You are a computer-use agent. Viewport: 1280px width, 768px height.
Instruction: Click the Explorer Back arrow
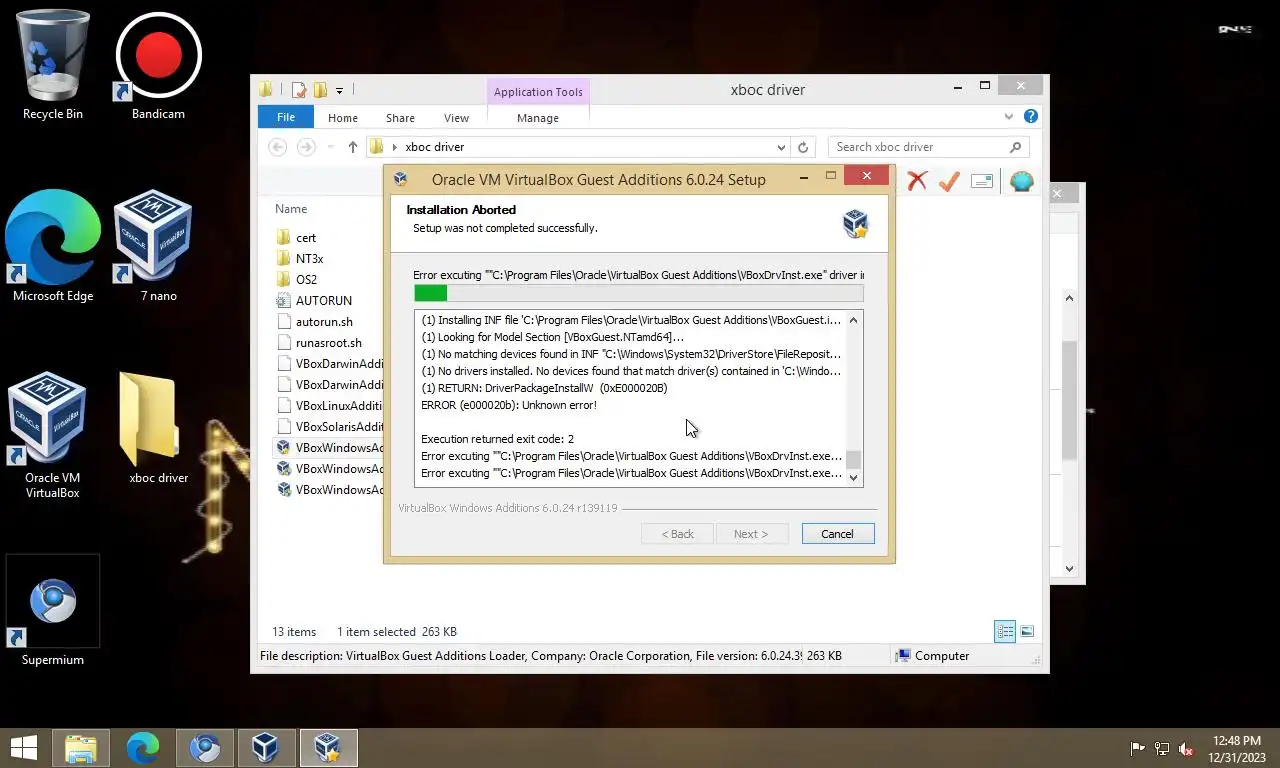coord(277,147)
